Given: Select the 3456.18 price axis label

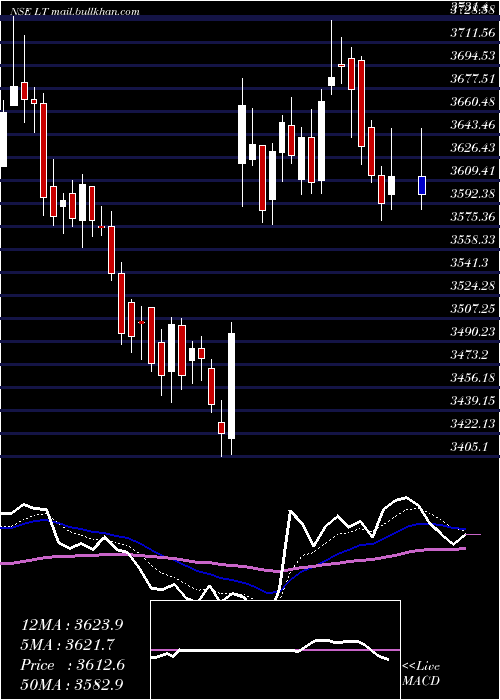Looking at the screenshot, I should [x=473, y=378].
